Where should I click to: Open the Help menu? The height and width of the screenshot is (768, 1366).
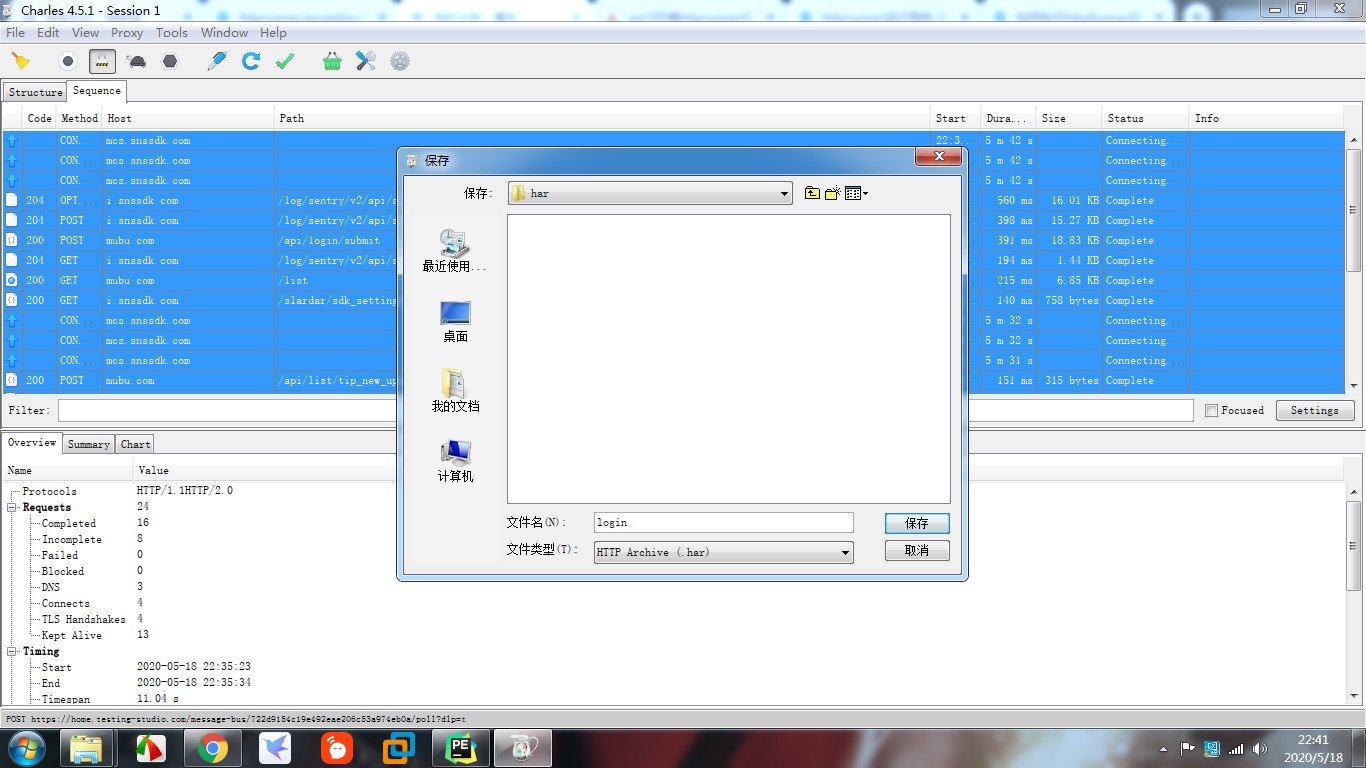click(x=273, y=33)
